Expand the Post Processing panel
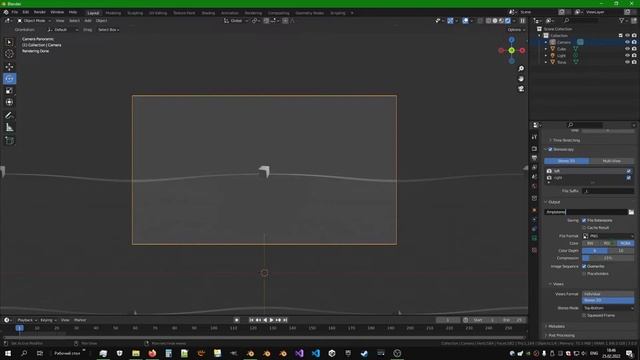The width and height of the screenshot is (640, 360). coord(561,336)
